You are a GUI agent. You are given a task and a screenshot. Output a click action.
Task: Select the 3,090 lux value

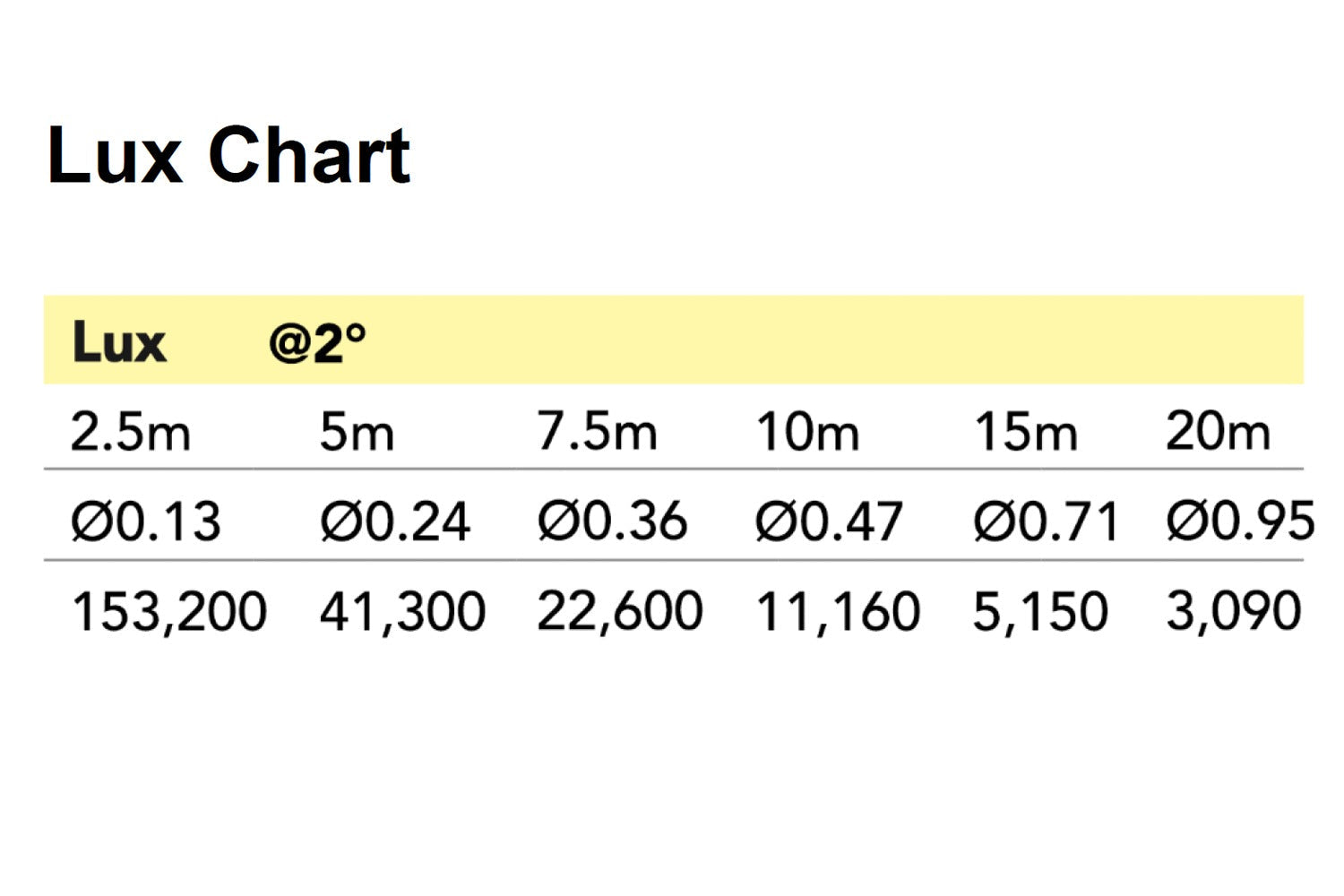(1233, 612)
